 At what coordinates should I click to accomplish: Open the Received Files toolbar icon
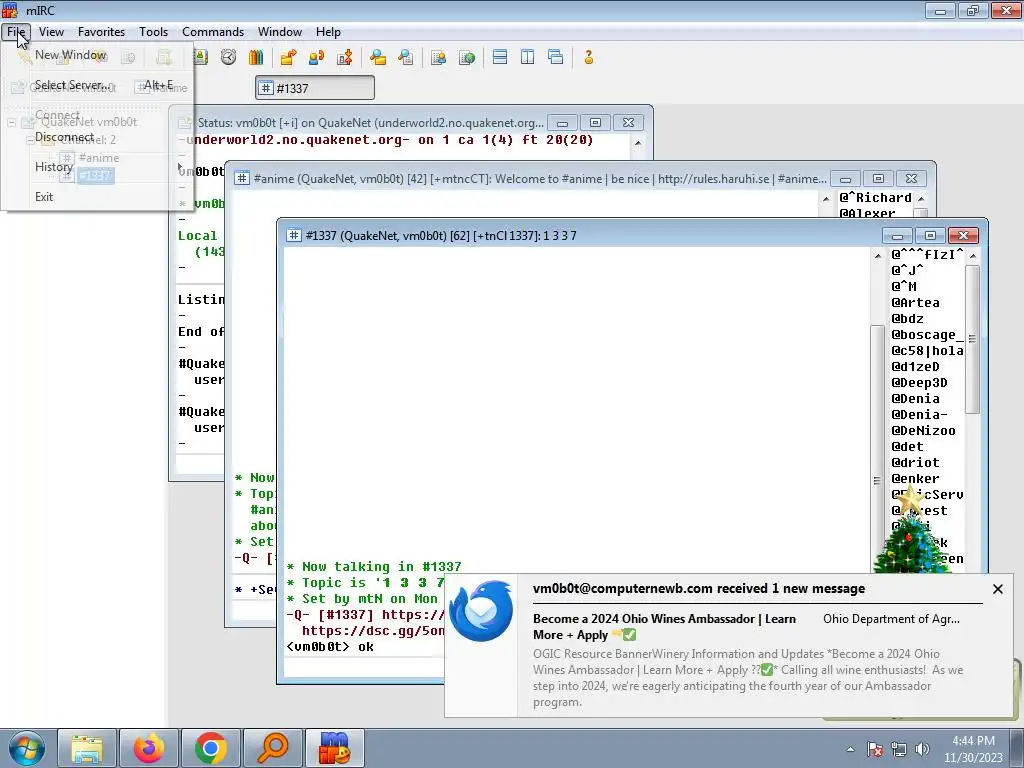[377, 57]
